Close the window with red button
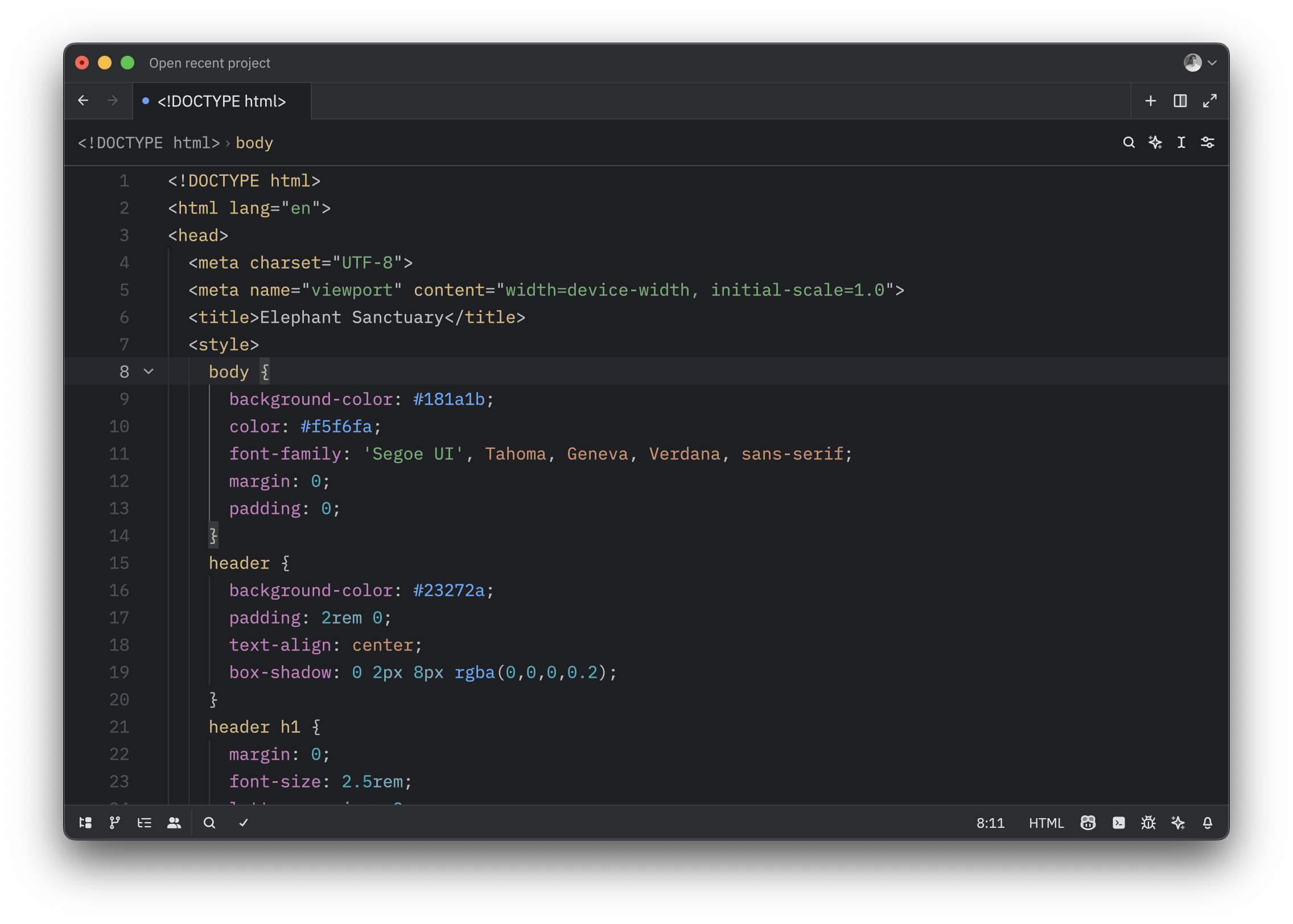 [82, 63]
